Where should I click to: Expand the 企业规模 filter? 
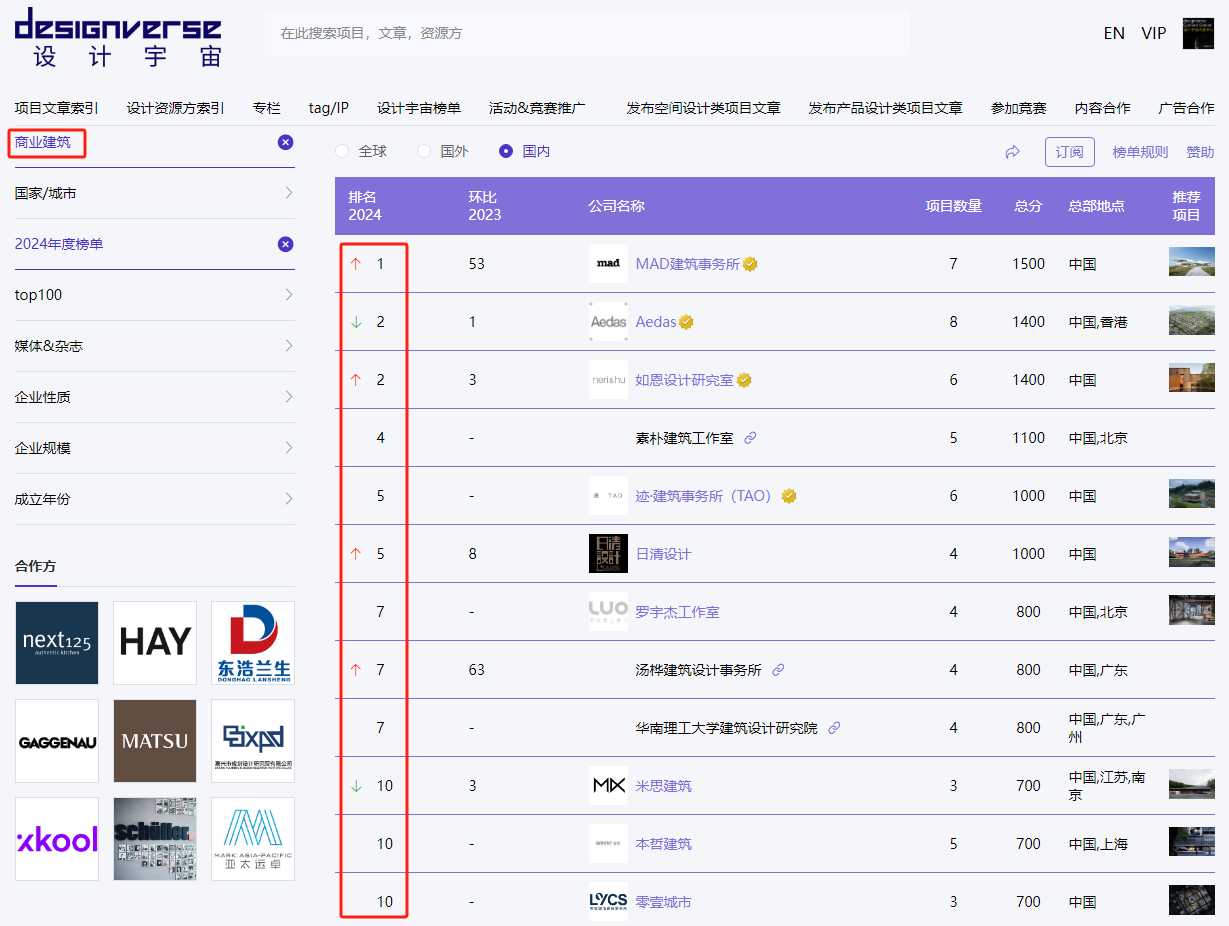154,448
